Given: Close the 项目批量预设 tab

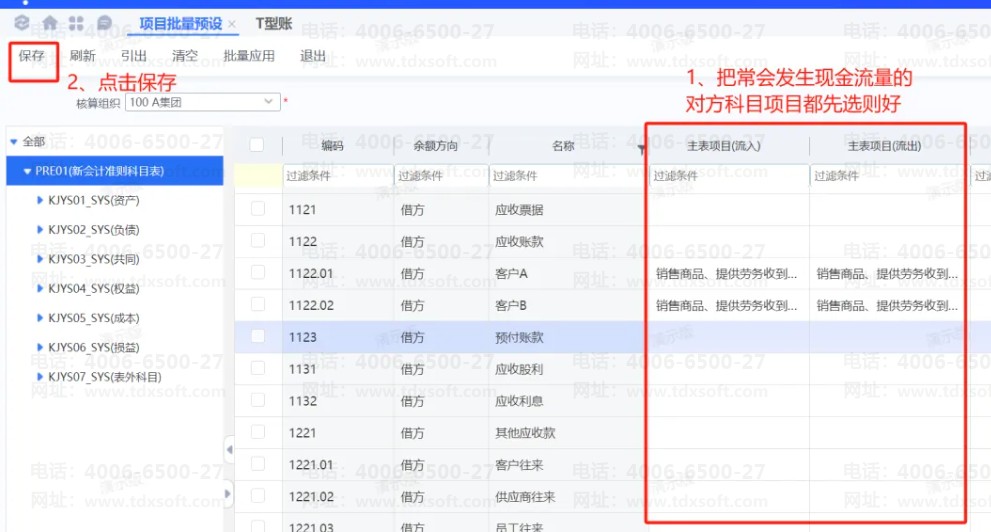Looking at the screenshot, I should [x=232, y=25].
